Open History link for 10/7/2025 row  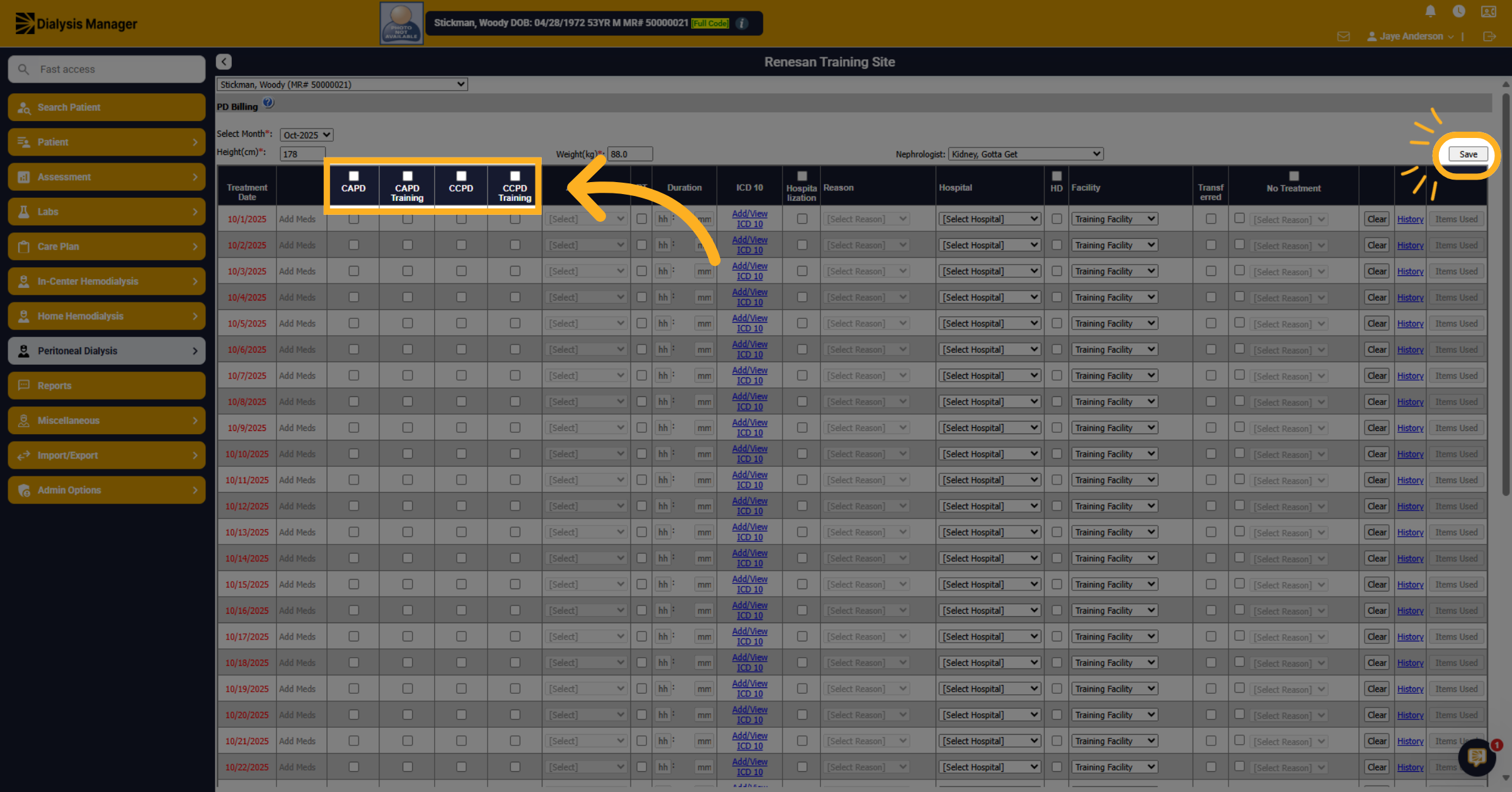(1410, 376)
